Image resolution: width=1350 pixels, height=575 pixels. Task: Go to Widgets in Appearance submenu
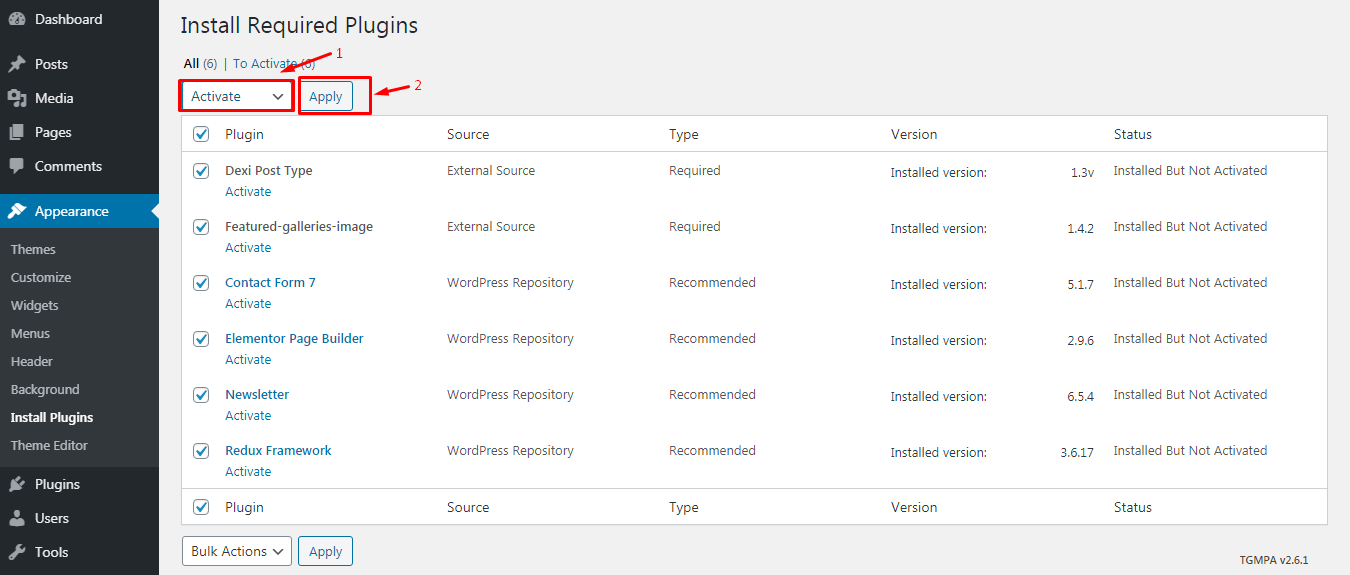click(x=35, y=305)
